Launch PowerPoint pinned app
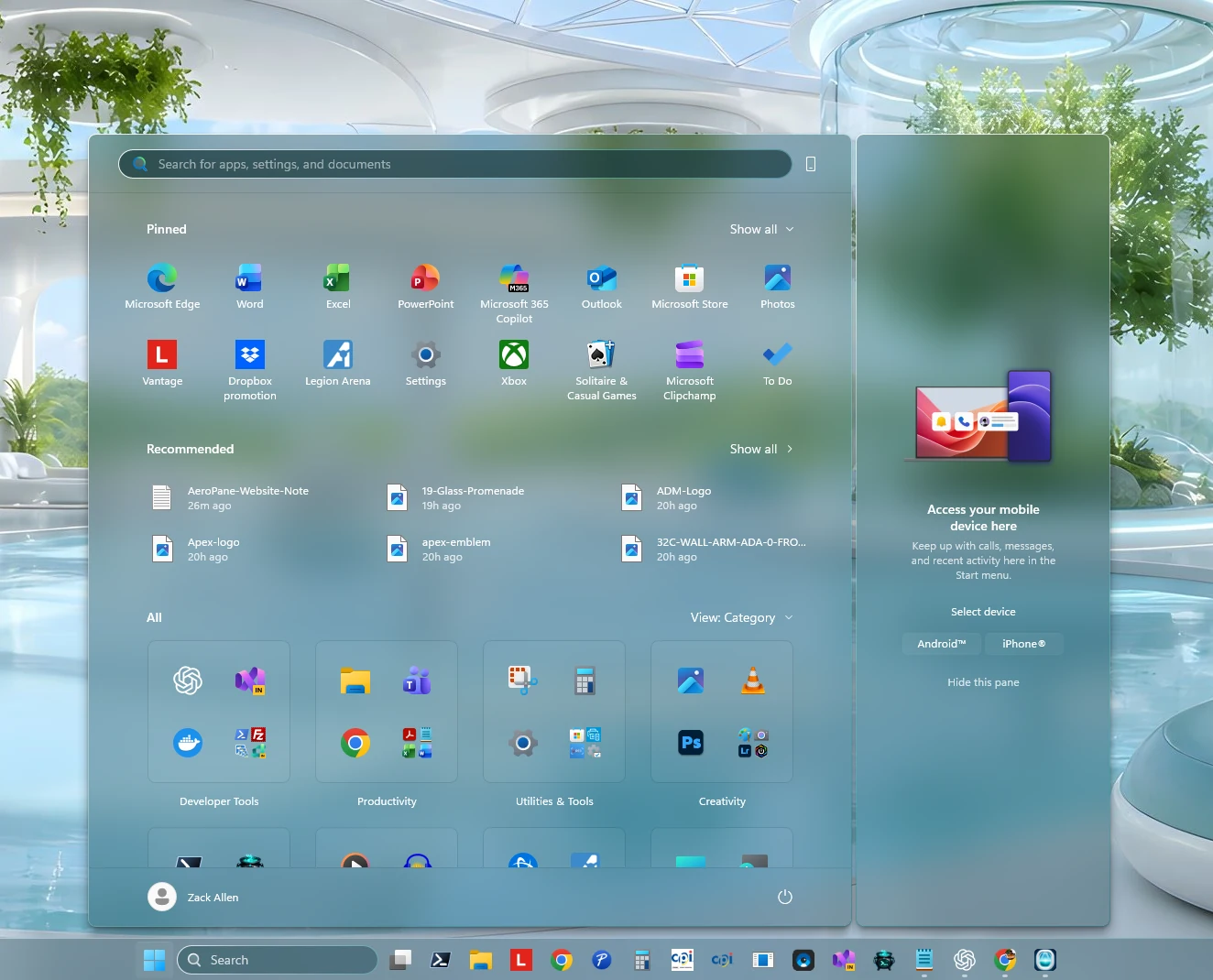The width and height of the screenshot is (1213, 980). pos(425,287)
